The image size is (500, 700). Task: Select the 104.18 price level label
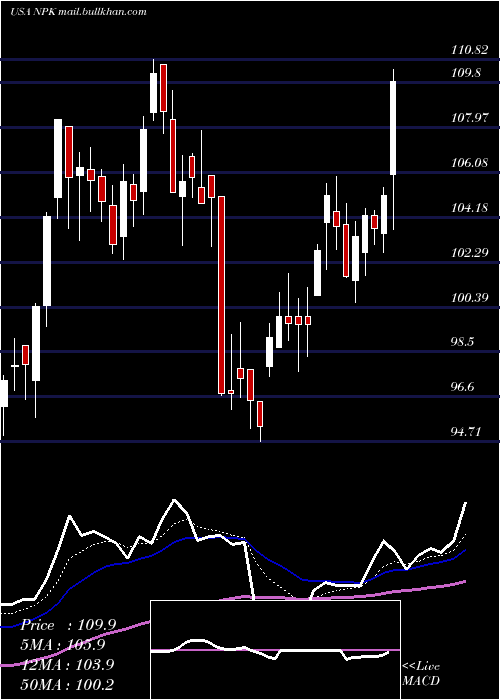(x=469, y=208)
